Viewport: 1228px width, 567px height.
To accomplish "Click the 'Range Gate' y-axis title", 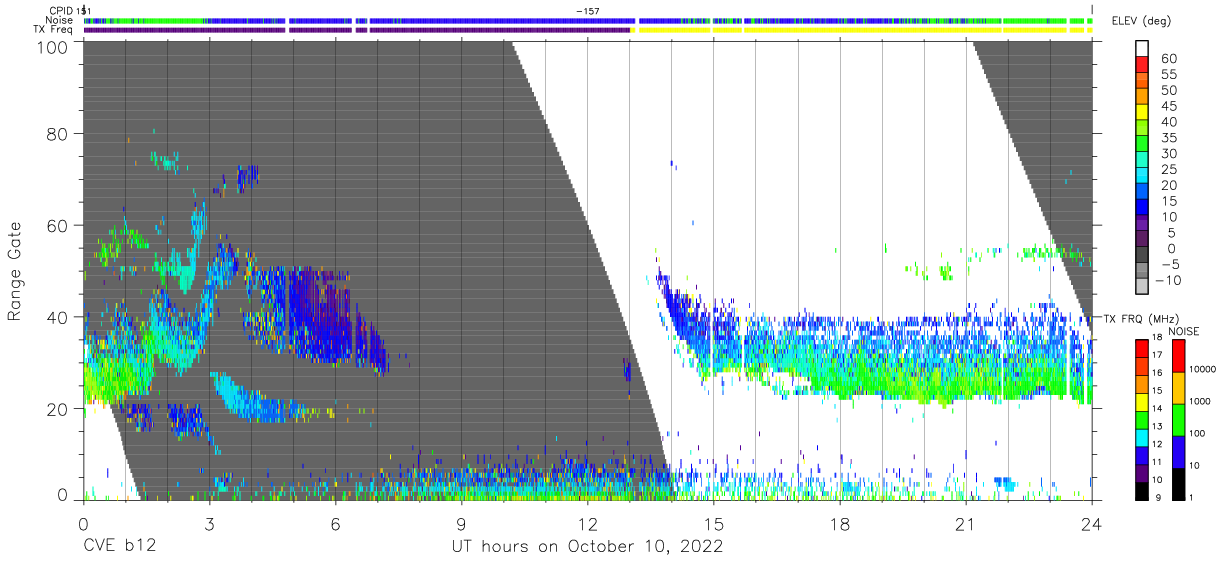I will pyautogui.click(x=15, y=271).
